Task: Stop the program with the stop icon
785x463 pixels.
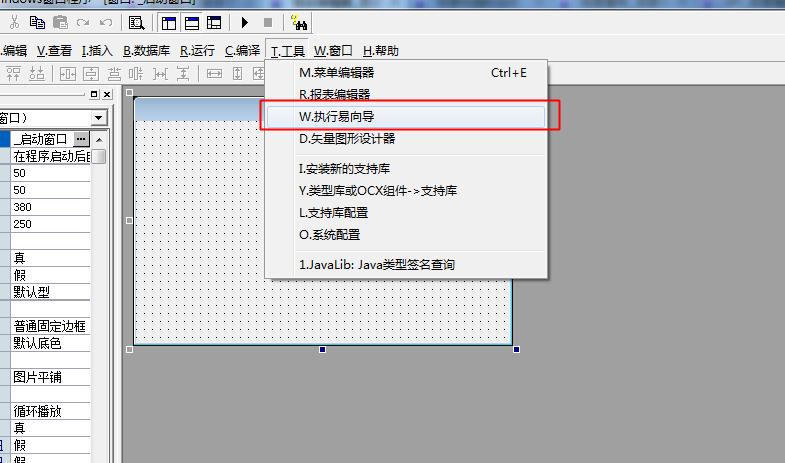Action: pyautogui.click(x=268, y=23)
